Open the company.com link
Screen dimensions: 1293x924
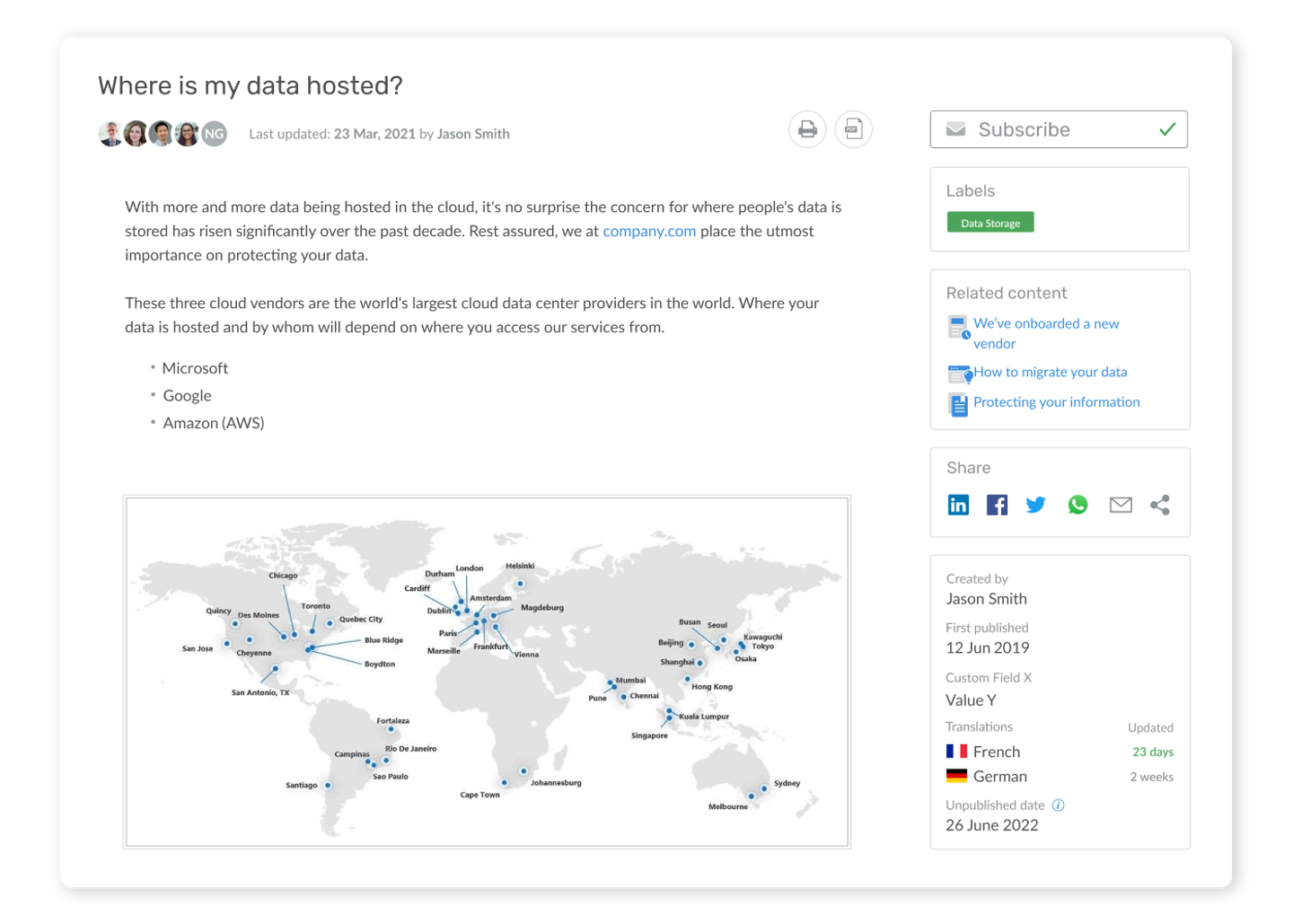point(649,231)
